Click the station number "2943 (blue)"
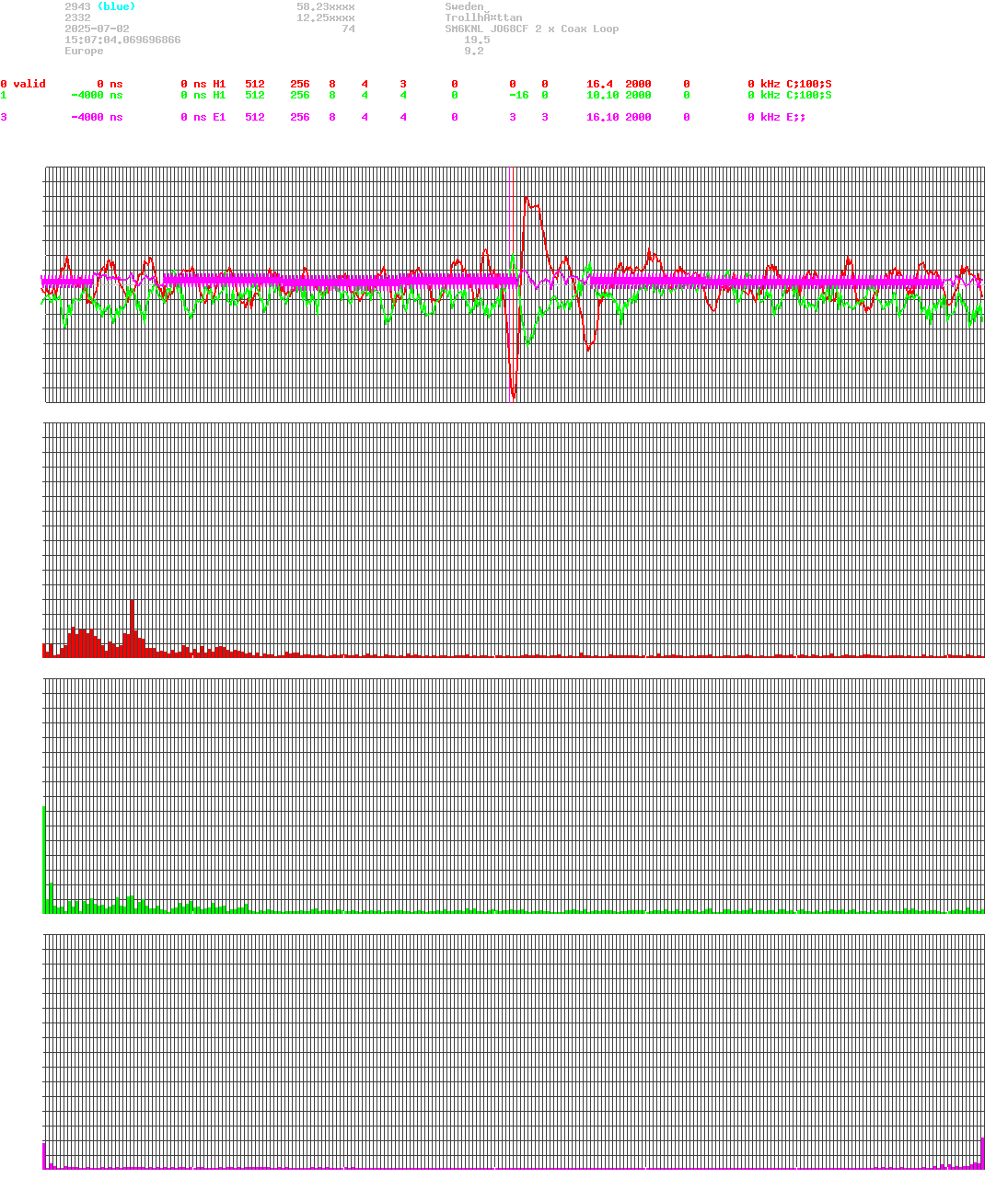This screenshot has width=1008, height=1190. [x=99, y=6]
